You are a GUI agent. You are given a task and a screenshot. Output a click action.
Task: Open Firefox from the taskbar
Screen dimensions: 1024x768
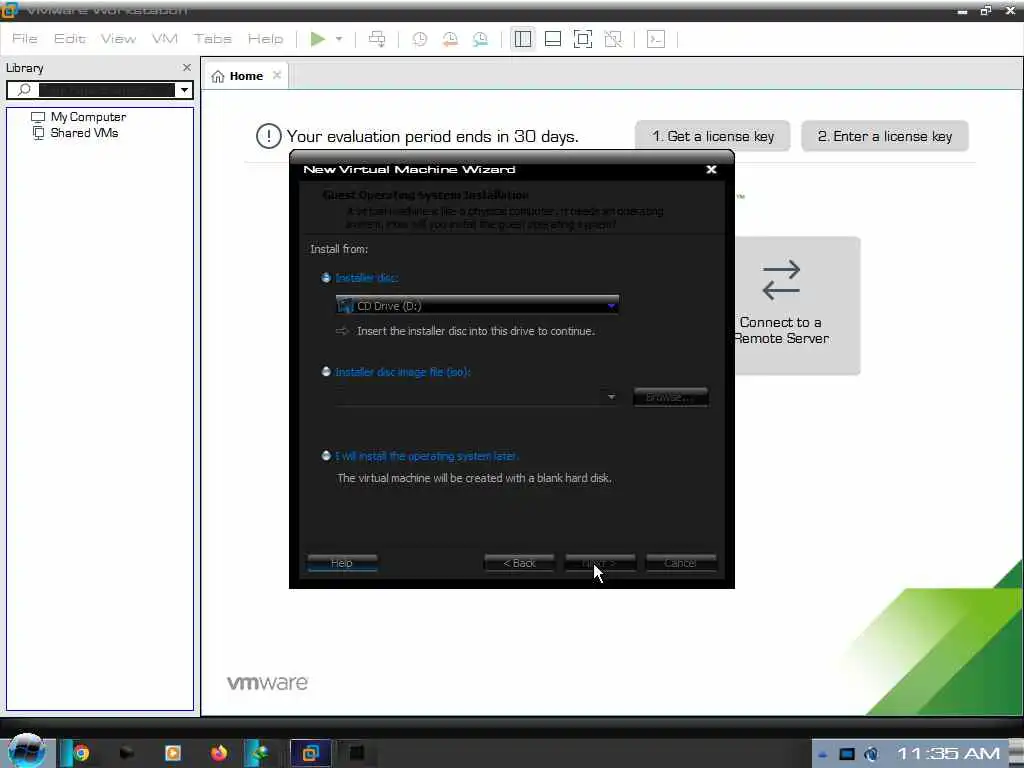tap(219, 753)
